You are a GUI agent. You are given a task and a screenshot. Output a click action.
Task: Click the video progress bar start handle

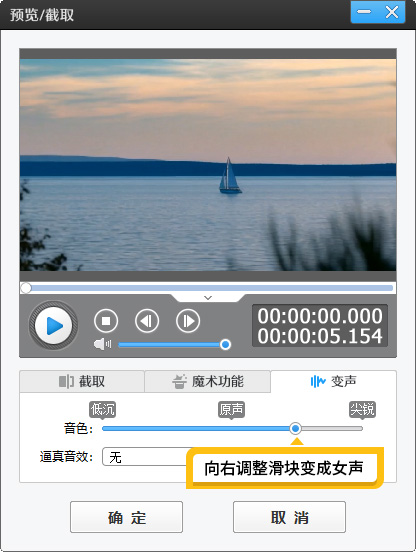[x=26, y=288]
